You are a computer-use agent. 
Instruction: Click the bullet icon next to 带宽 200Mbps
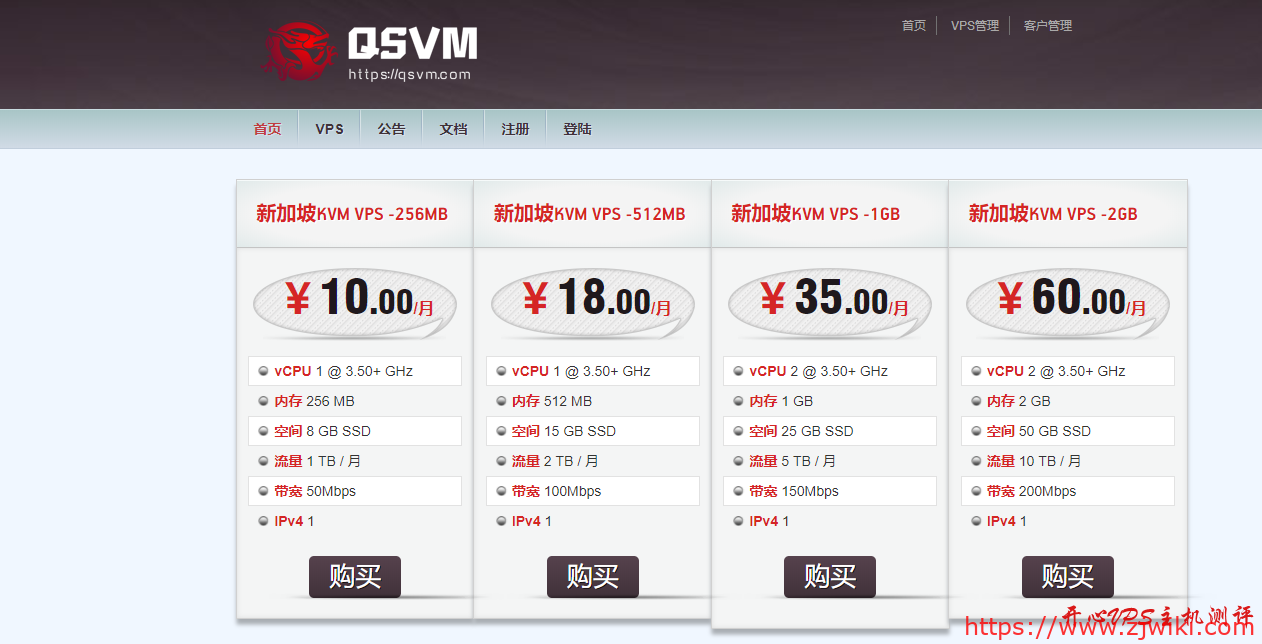point(976,491)
